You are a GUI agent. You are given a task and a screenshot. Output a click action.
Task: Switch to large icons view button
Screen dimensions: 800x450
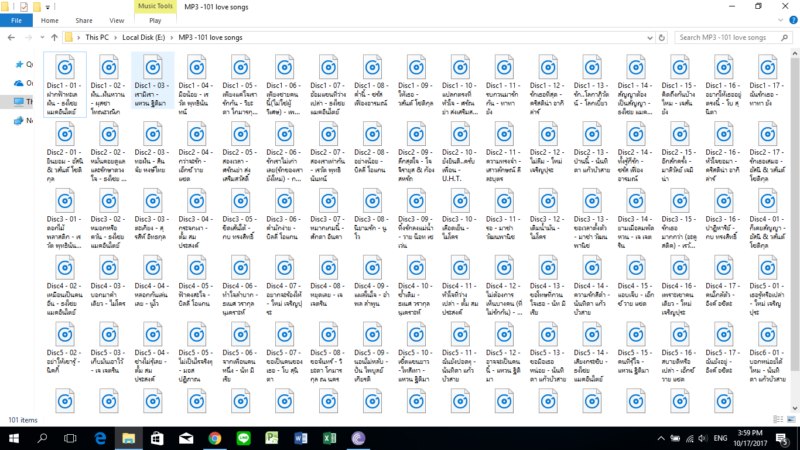coord(791,419)
